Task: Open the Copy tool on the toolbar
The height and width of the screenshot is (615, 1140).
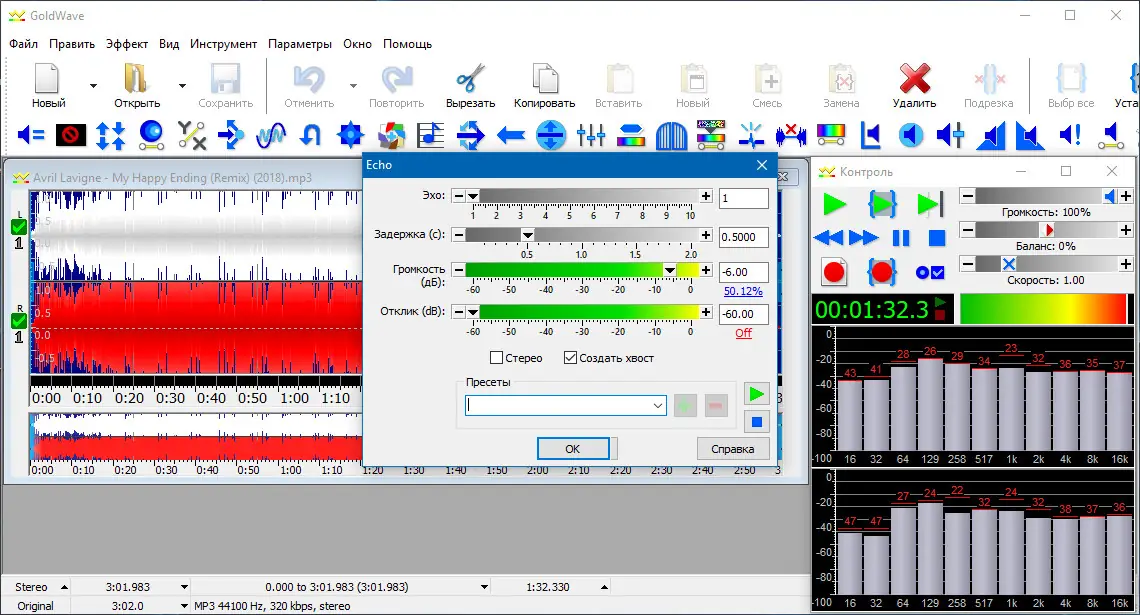Action: 543,84
